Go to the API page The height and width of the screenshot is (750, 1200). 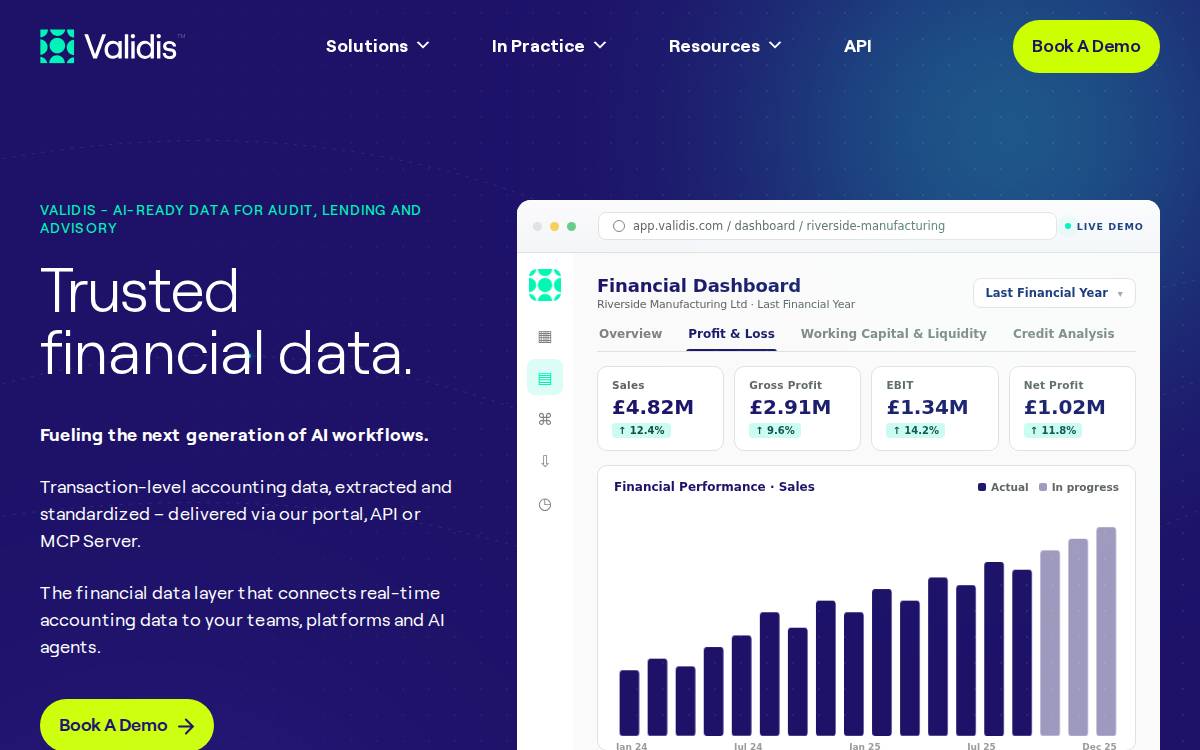858,46
